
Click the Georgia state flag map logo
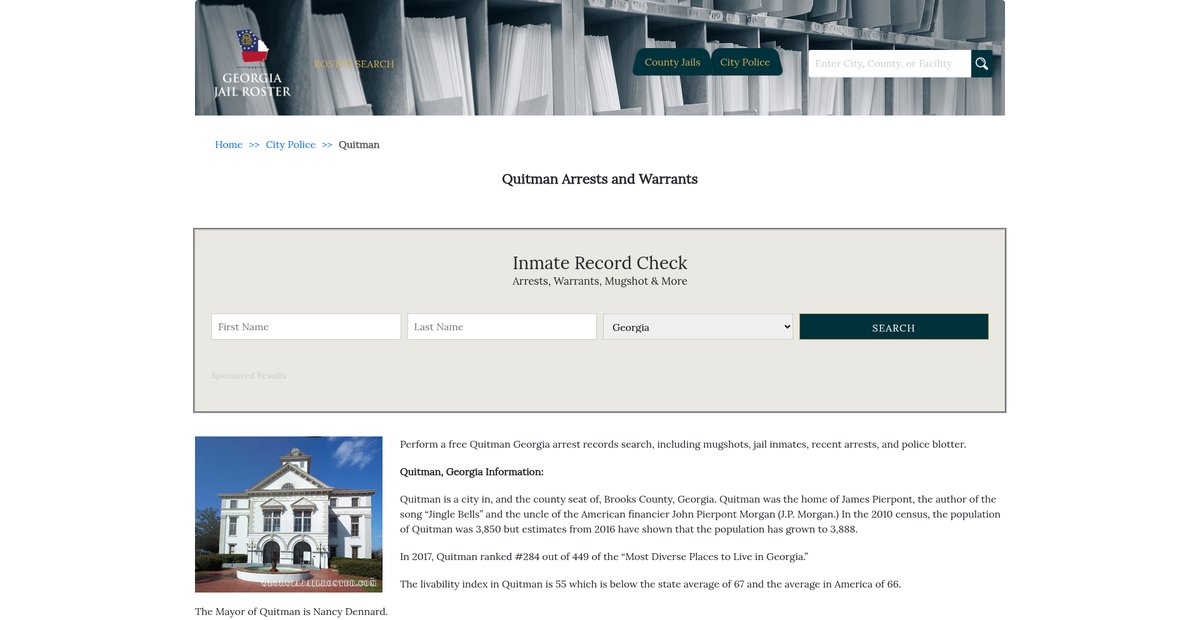pyautogui.click(x=252, y=48)
